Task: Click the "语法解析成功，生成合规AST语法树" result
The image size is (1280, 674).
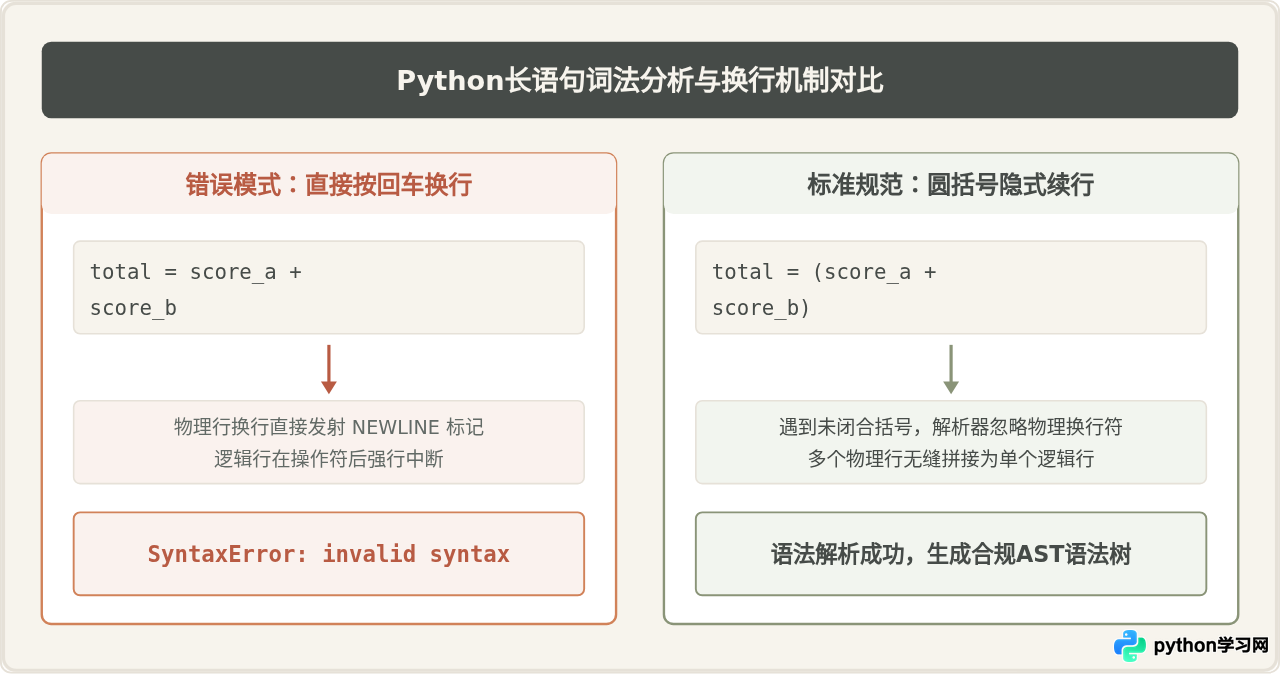Action: coord(951,554)
